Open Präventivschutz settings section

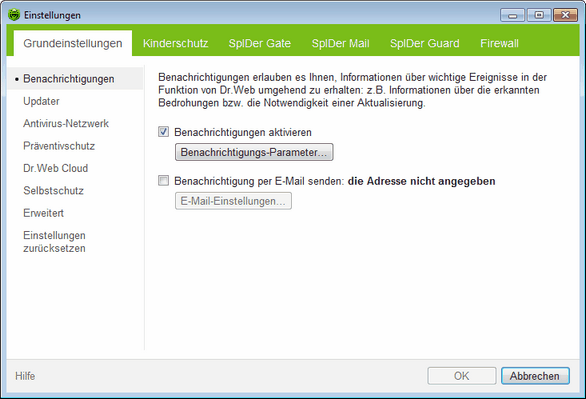pyautogui.click(x=59, y=146)
